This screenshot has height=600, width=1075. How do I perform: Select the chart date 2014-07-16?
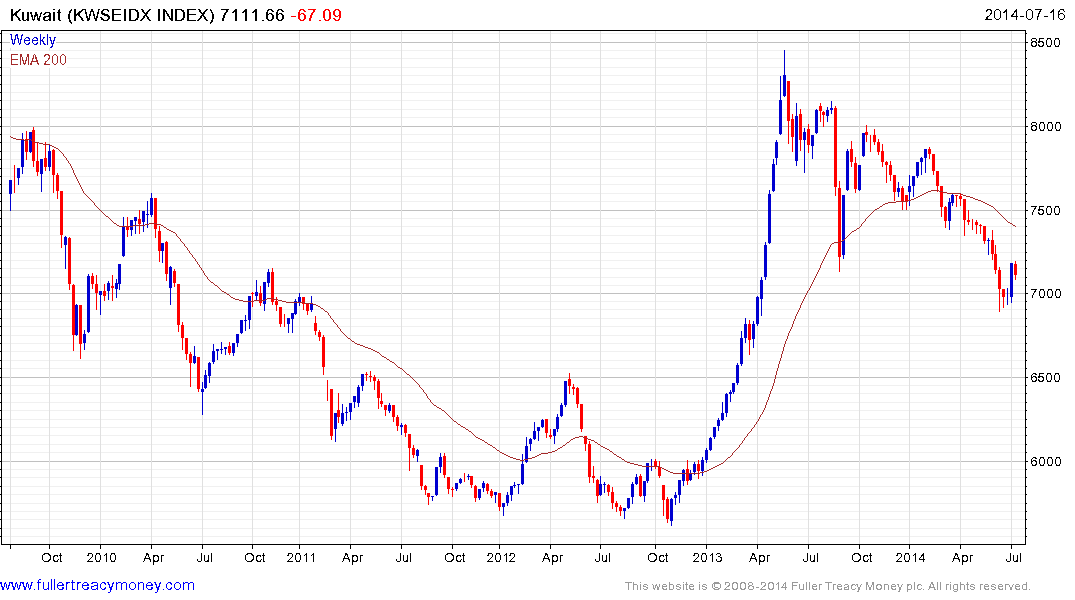click(1025, 15)
